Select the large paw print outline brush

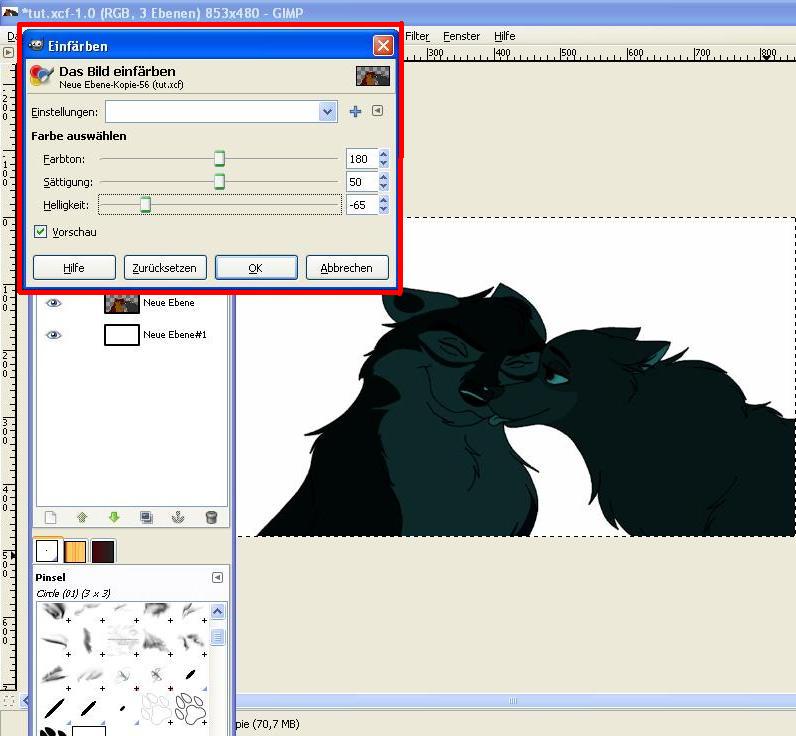[190, 708]
